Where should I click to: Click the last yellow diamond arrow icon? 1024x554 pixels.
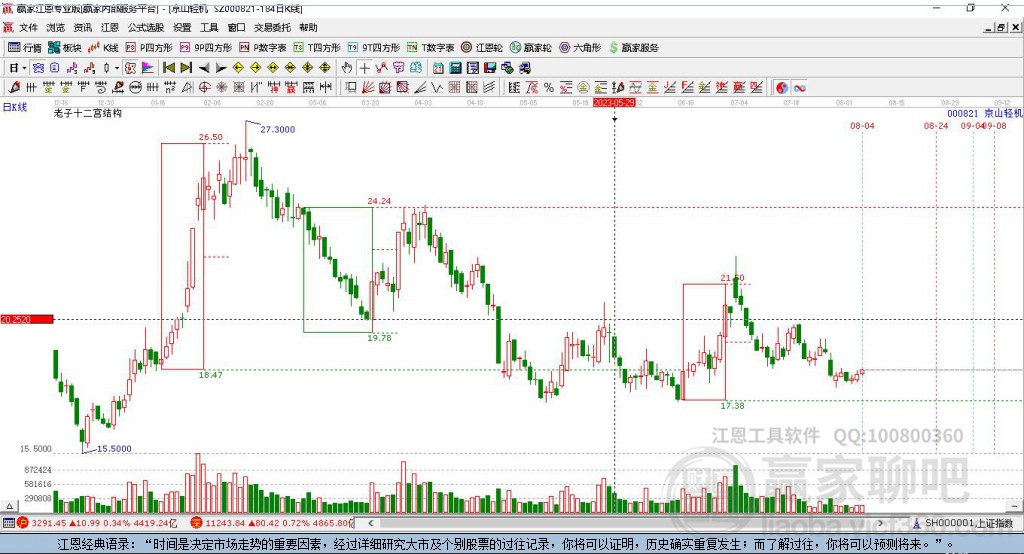pos(325,68)
